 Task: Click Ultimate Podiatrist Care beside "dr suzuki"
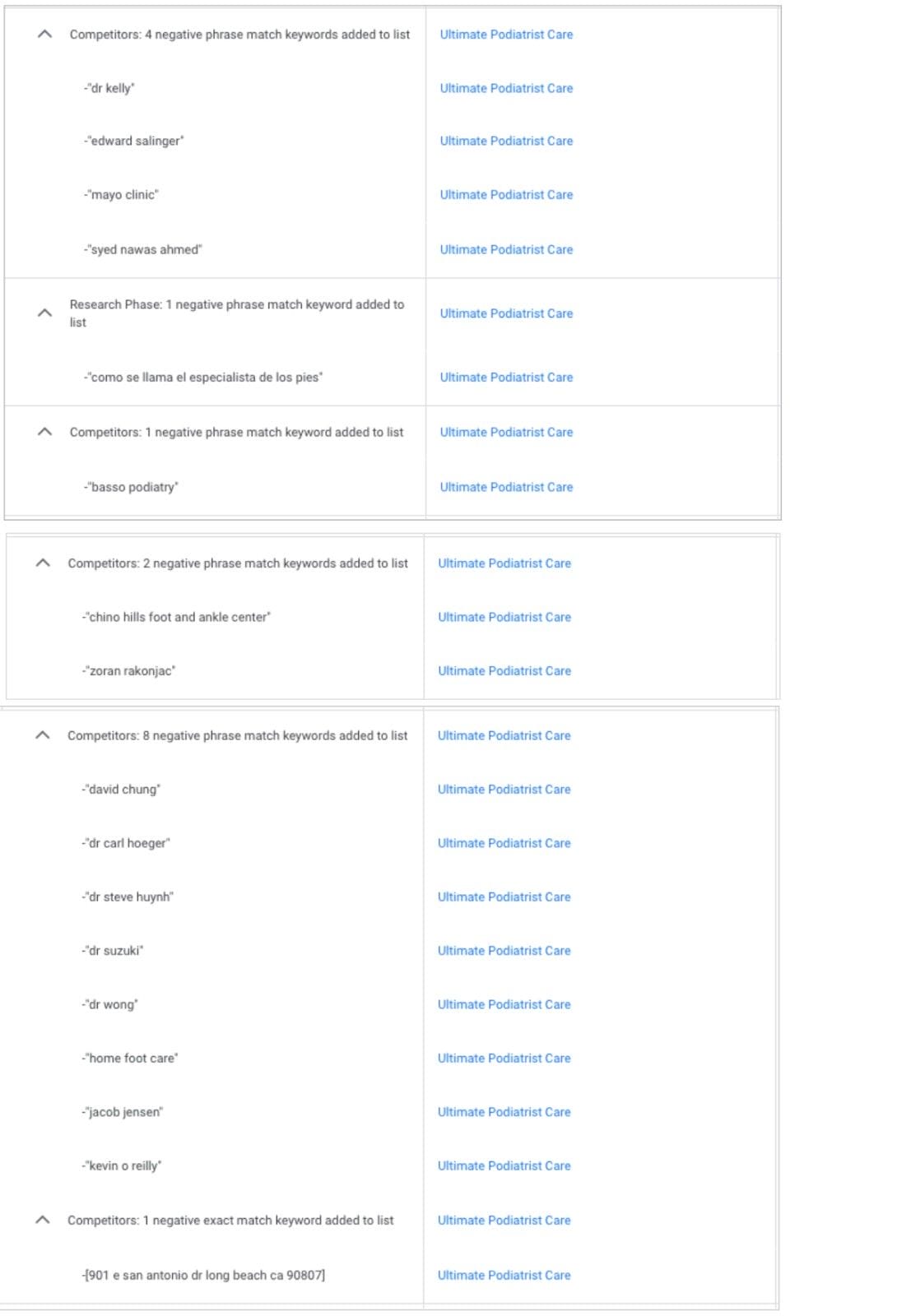click(504, 950)
